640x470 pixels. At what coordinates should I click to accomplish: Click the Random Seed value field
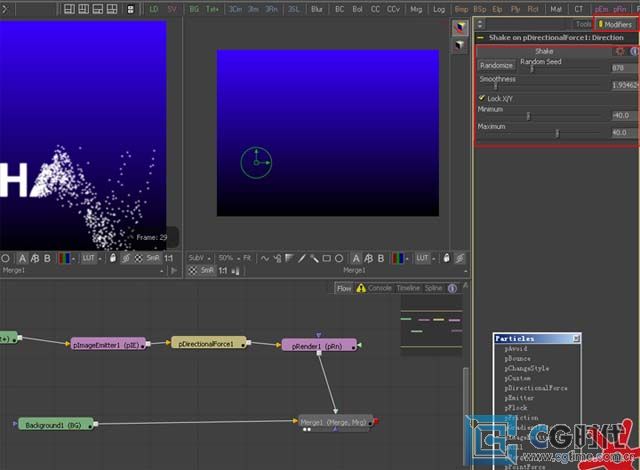coord(624,68)
